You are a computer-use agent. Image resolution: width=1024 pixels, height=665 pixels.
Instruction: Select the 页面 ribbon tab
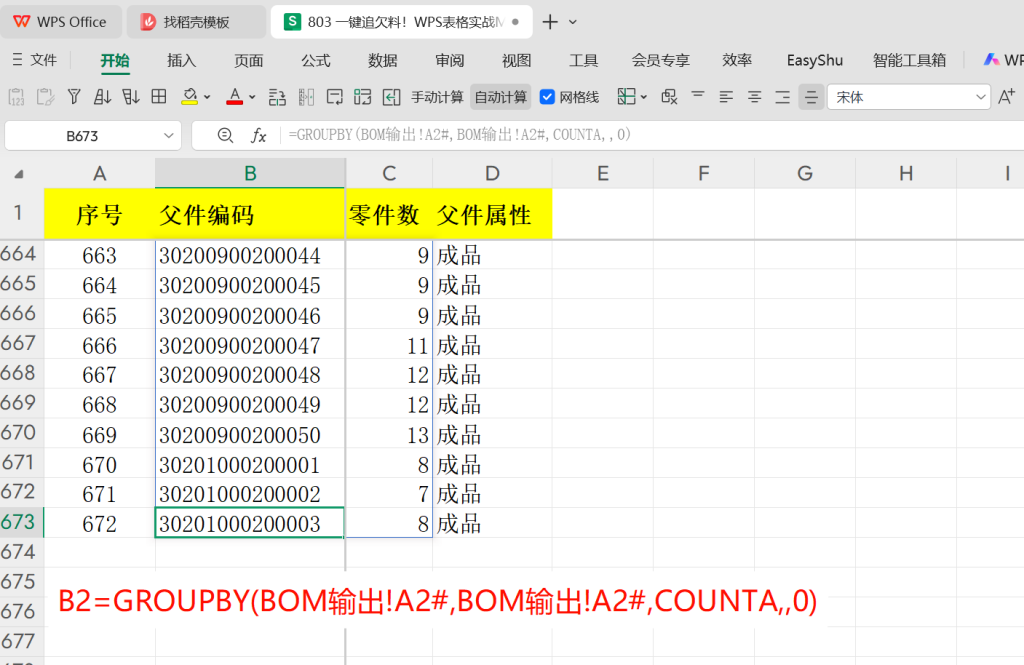point(249,61)
